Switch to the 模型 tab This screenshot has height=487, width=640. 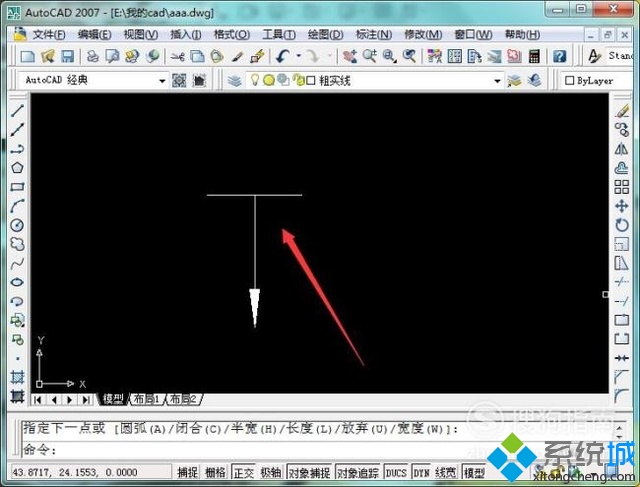click(113, 399)
